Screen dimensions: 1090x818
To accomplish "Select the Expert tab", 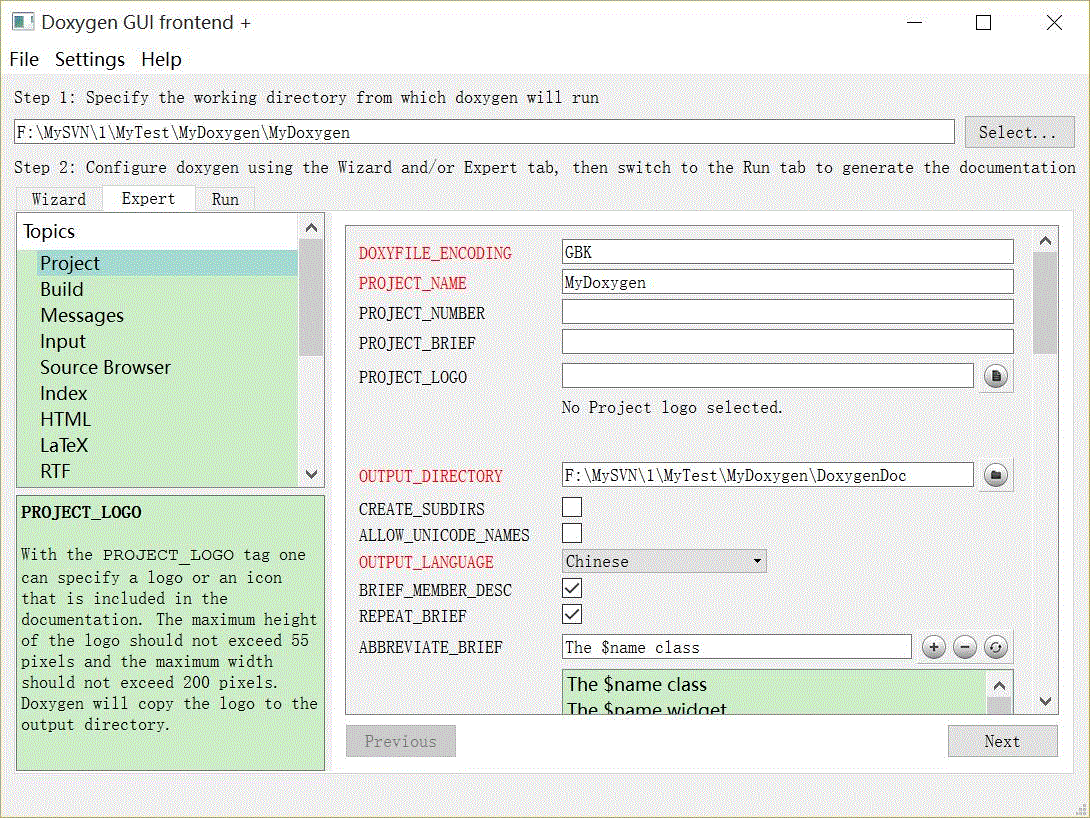I will pyautogui.click(x=148, y=199).
